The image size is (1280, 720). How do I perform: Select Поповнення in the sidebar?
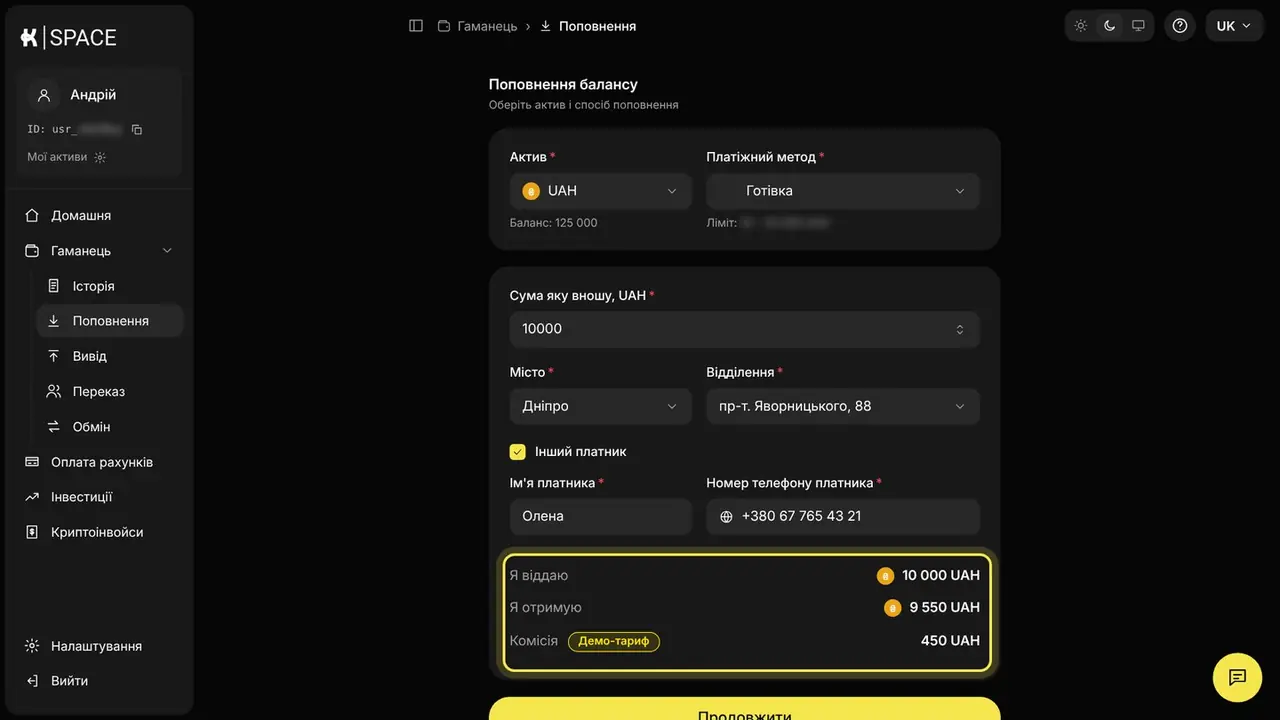coord(110,321)
